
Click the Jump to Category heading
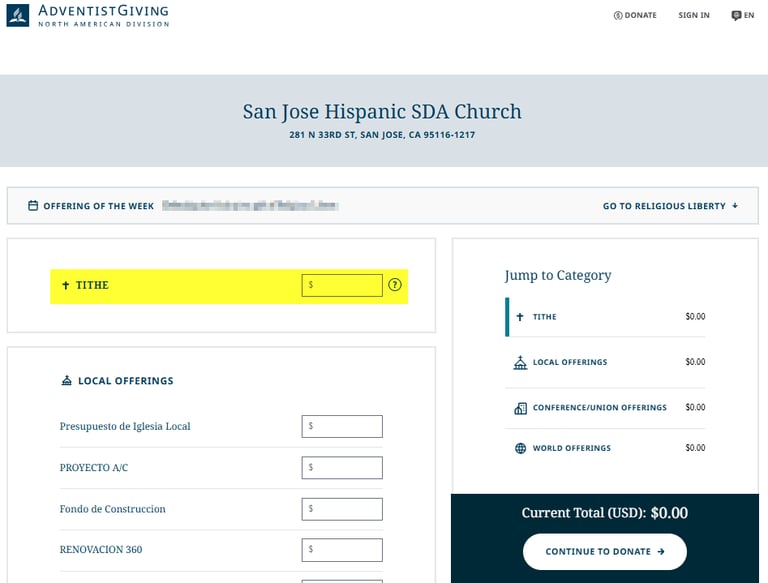(x=558, y=275)
